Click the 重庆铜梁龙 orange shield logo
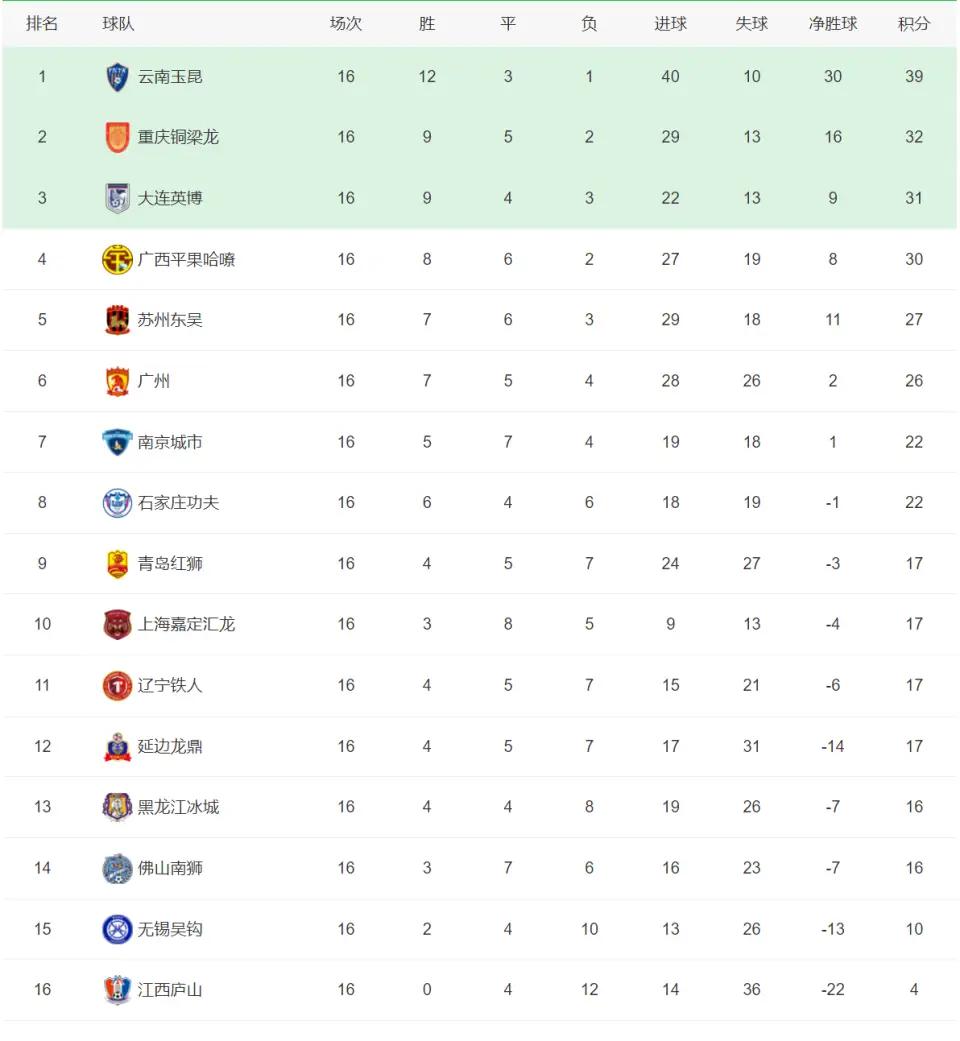 click(118, 137)
